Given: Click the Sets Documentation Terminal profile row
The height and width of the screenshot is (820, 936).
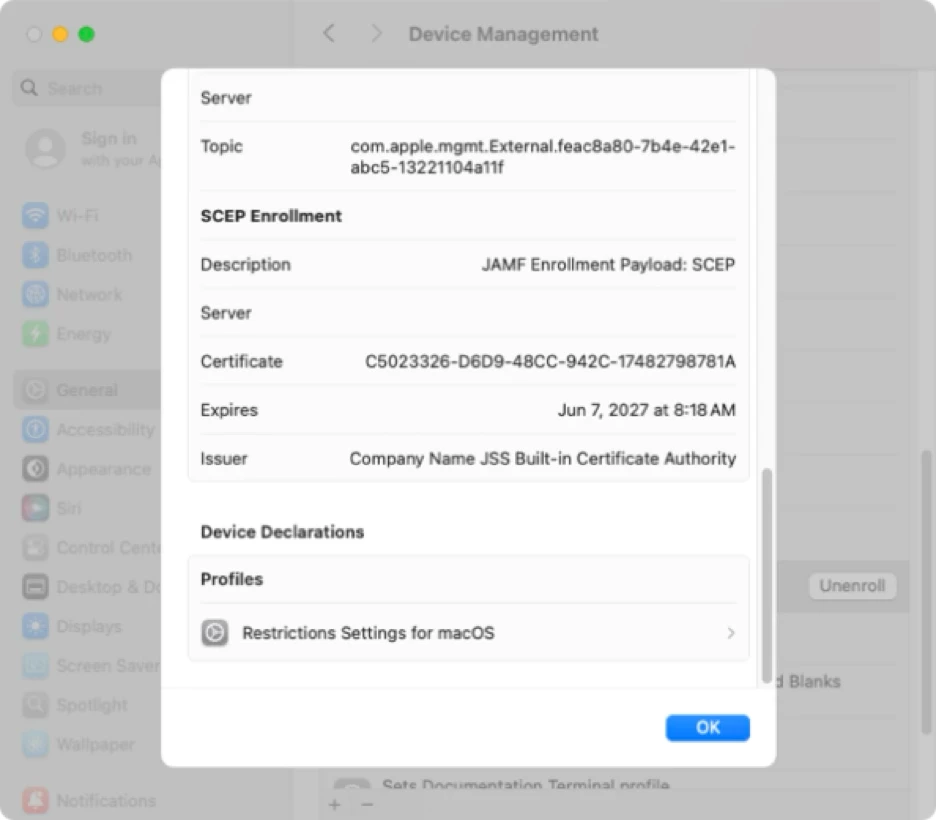Looking at the screenshot, I should tap(525, 784).
